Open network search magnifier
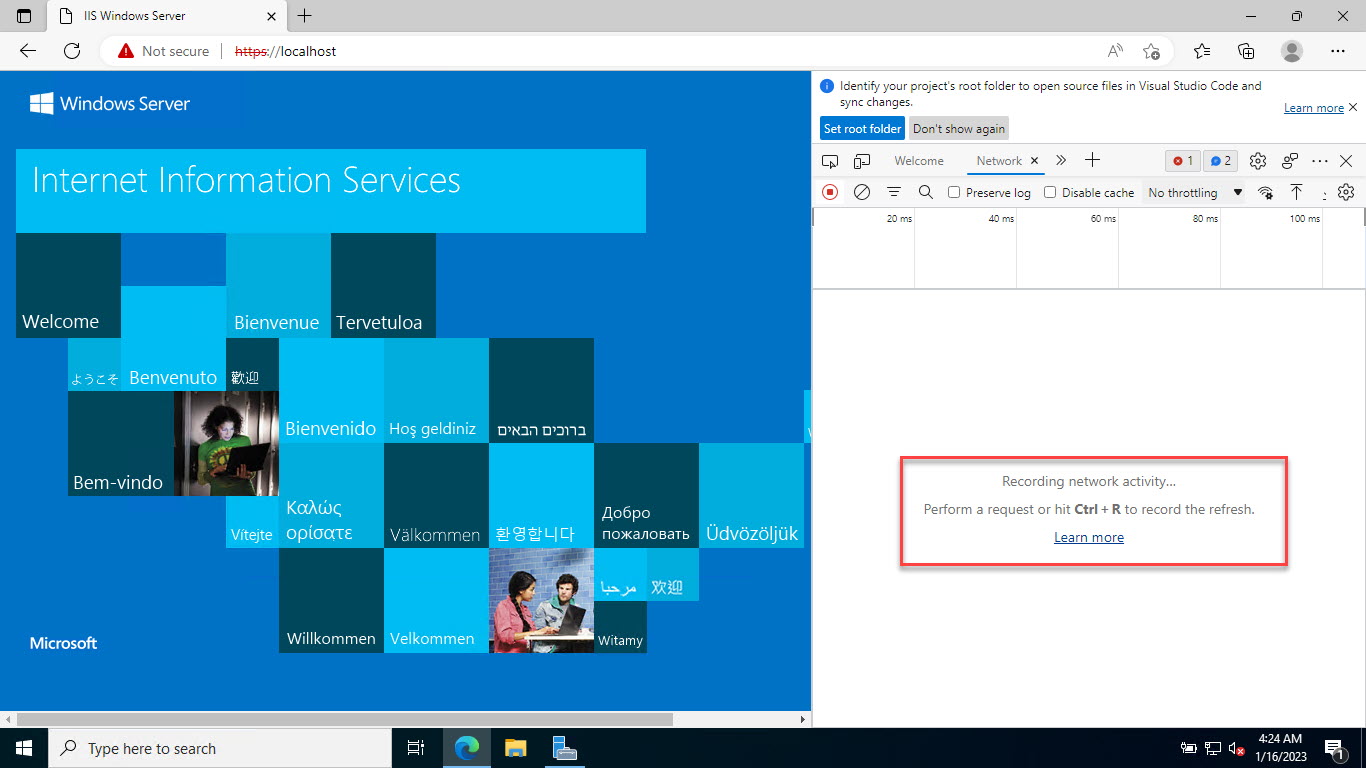 tap(926, 192)
